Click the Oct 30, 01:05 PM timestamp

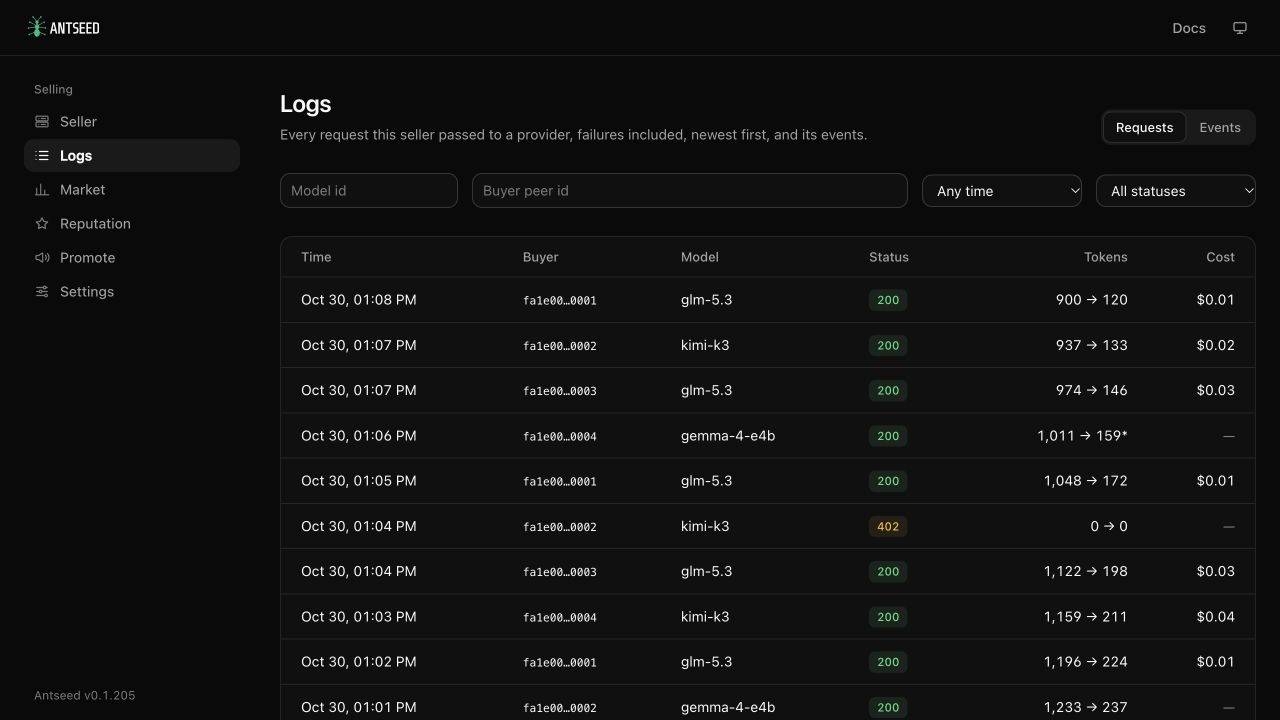[359, 481]
